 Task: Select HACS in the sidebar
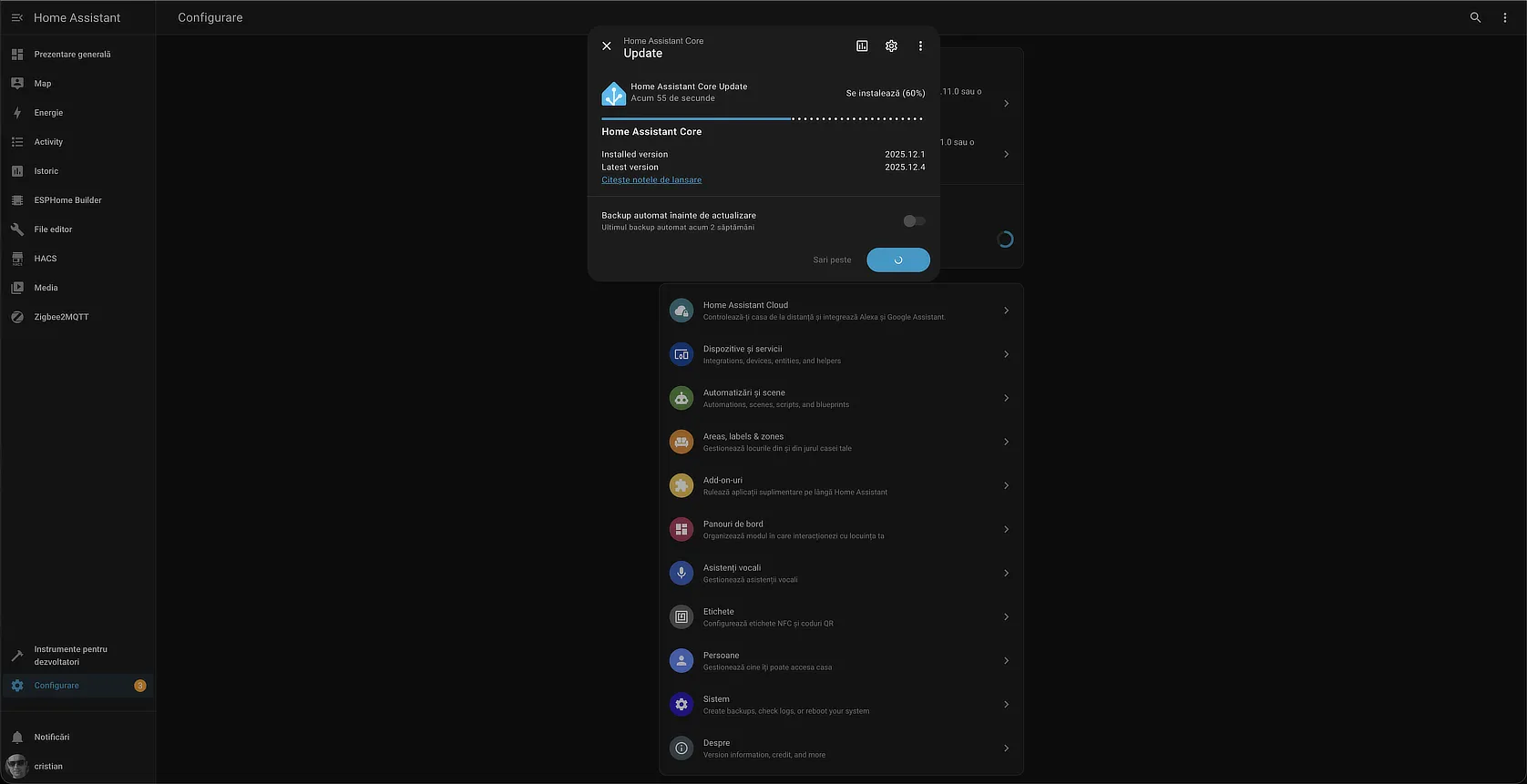(x=46, y=259)
